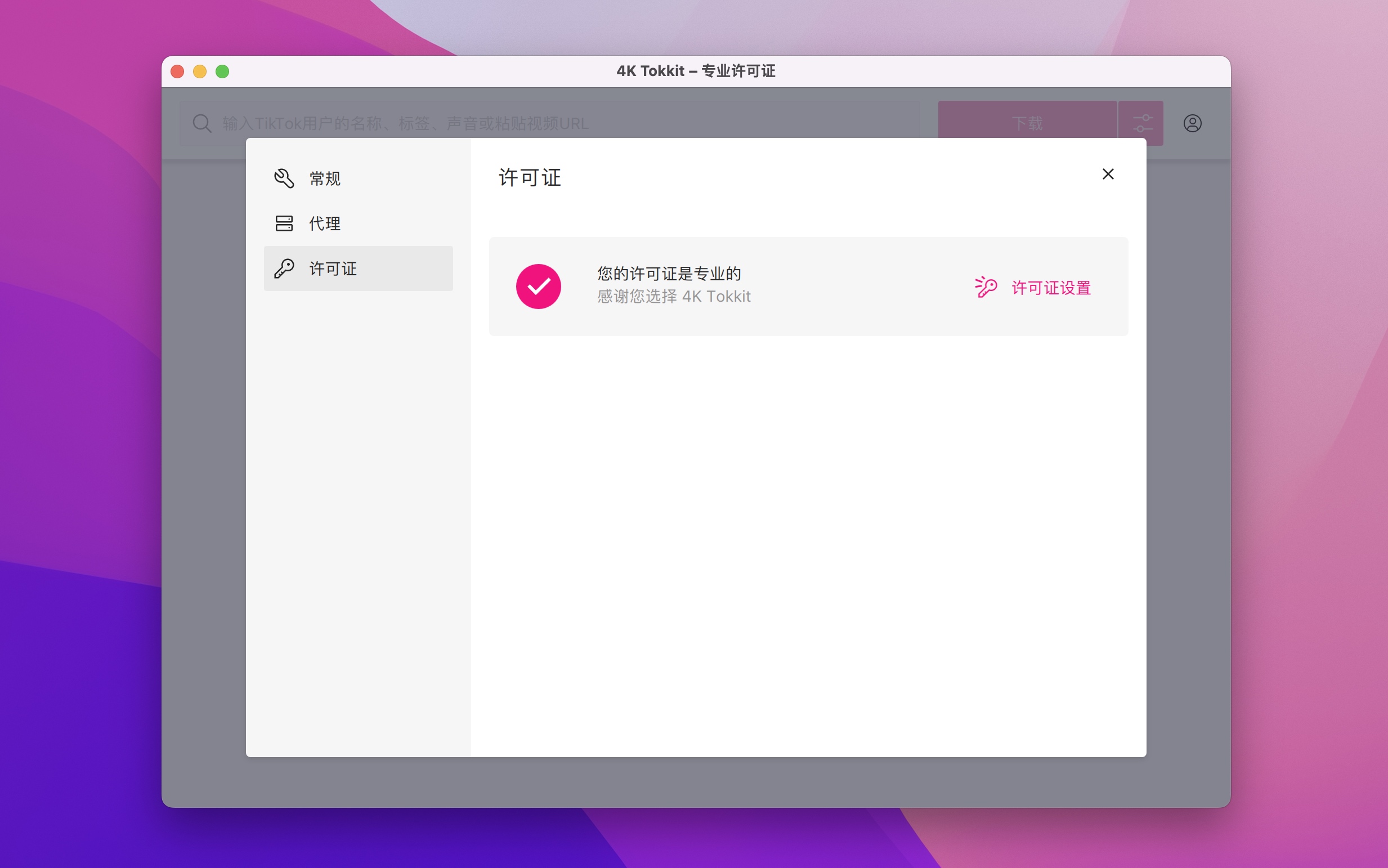
Task: Select the 许可证 key icon in sidebar
Action: pos(284,268)
